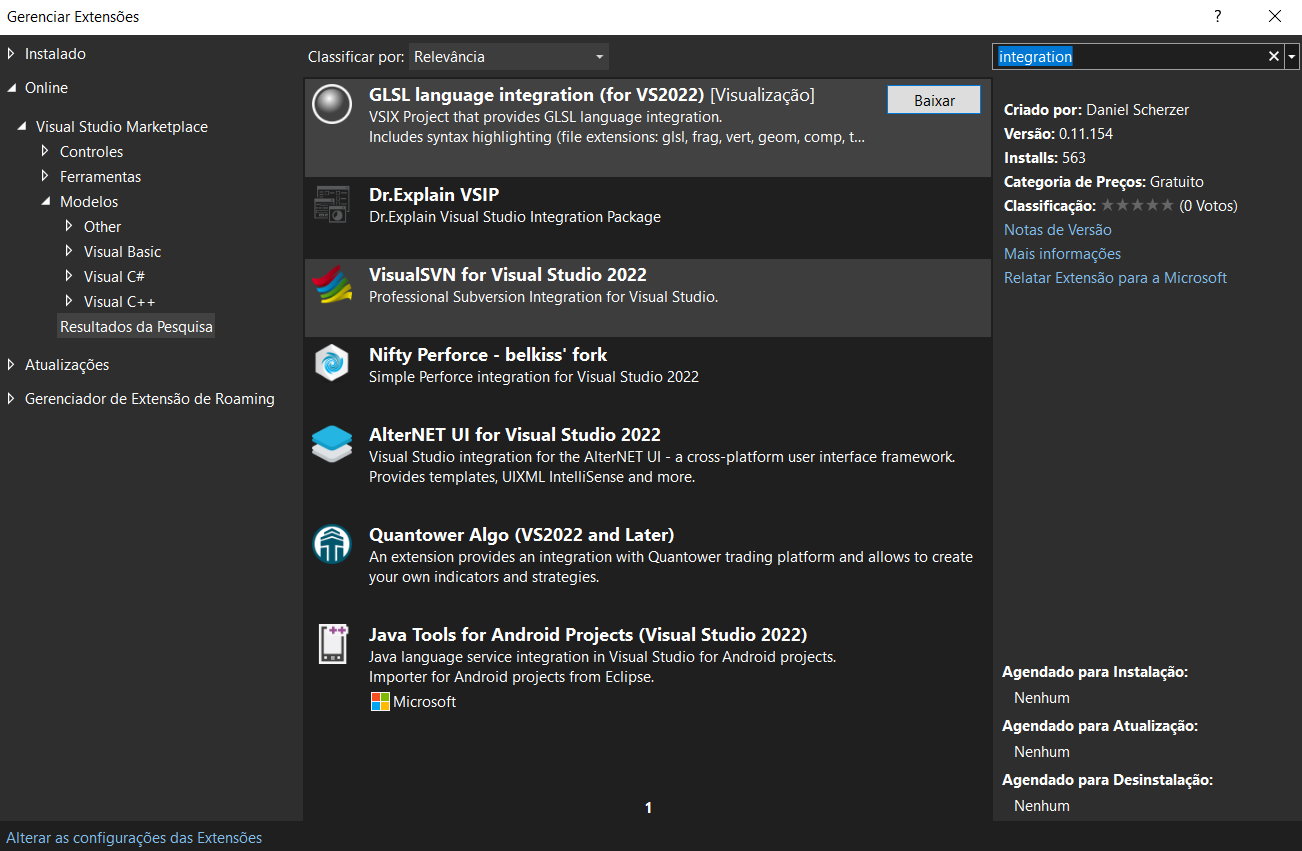Viewport: 1302px width, 851px height.
Task: Select the Dr.Explain VSIP result title
Action: pyautogui.click(x=434, y=195)
